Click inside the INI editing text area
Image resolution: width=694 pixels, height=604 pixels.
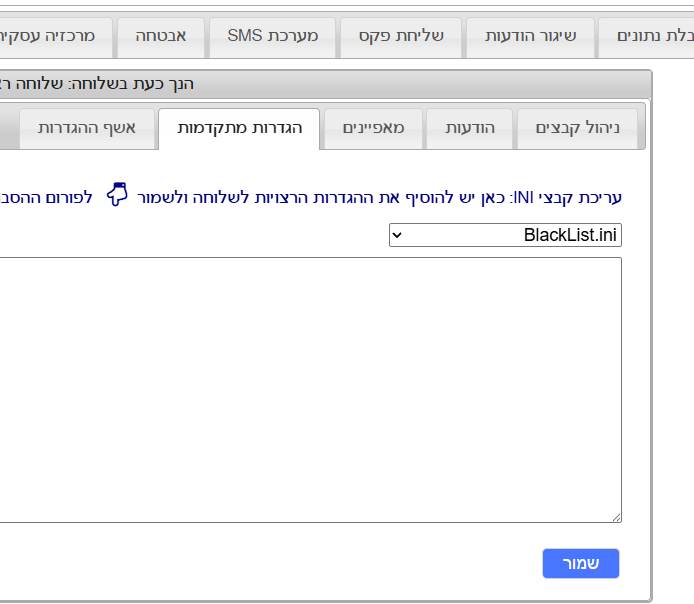coord(300,388)
